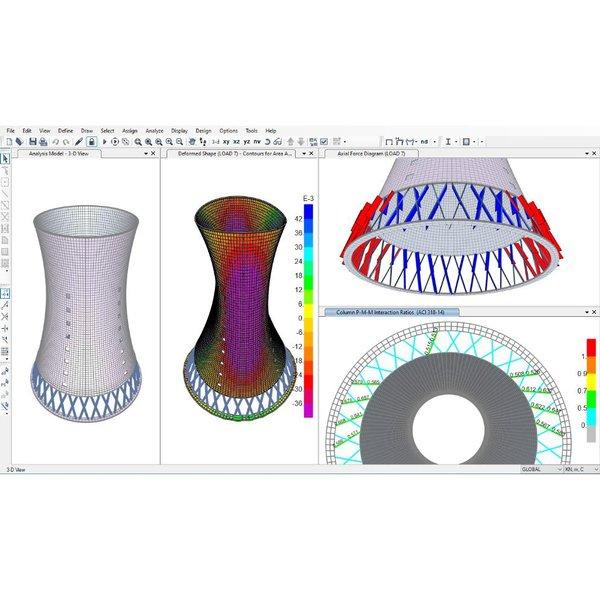Click the gray tower model in Analysis view

tap(86, 314)
